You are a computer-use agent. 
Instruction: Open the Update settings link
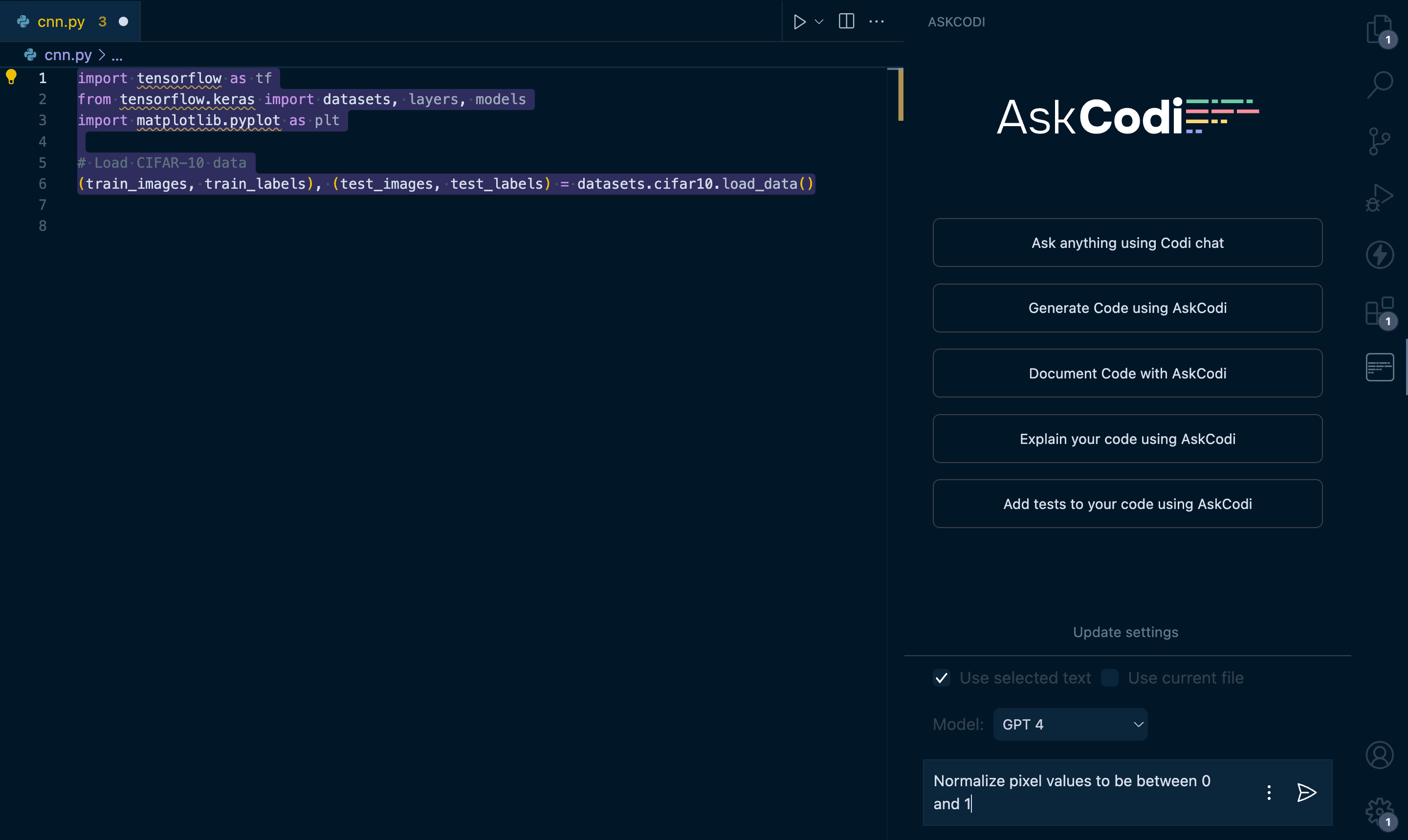[x=1125, y=632]
